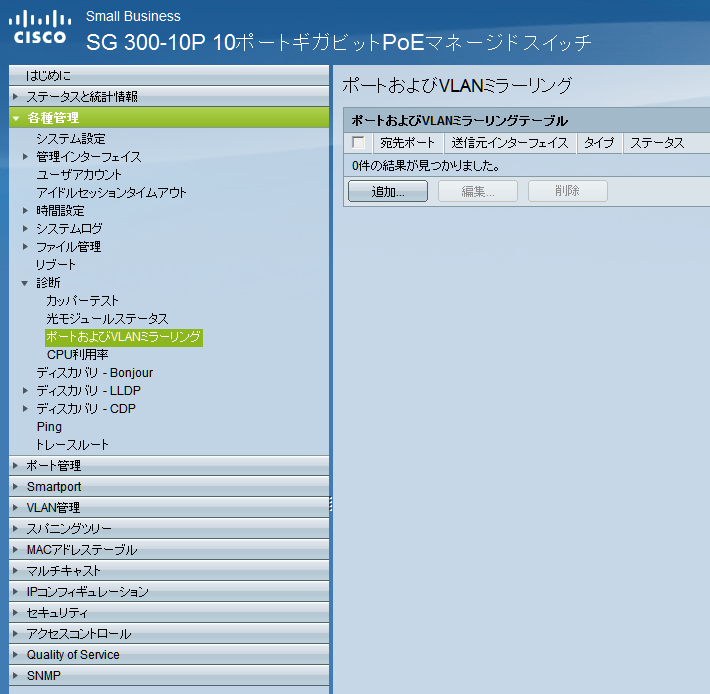Viewport: 710px width, 694px height.
Task: Click the 削除 button
Action: 568,191
